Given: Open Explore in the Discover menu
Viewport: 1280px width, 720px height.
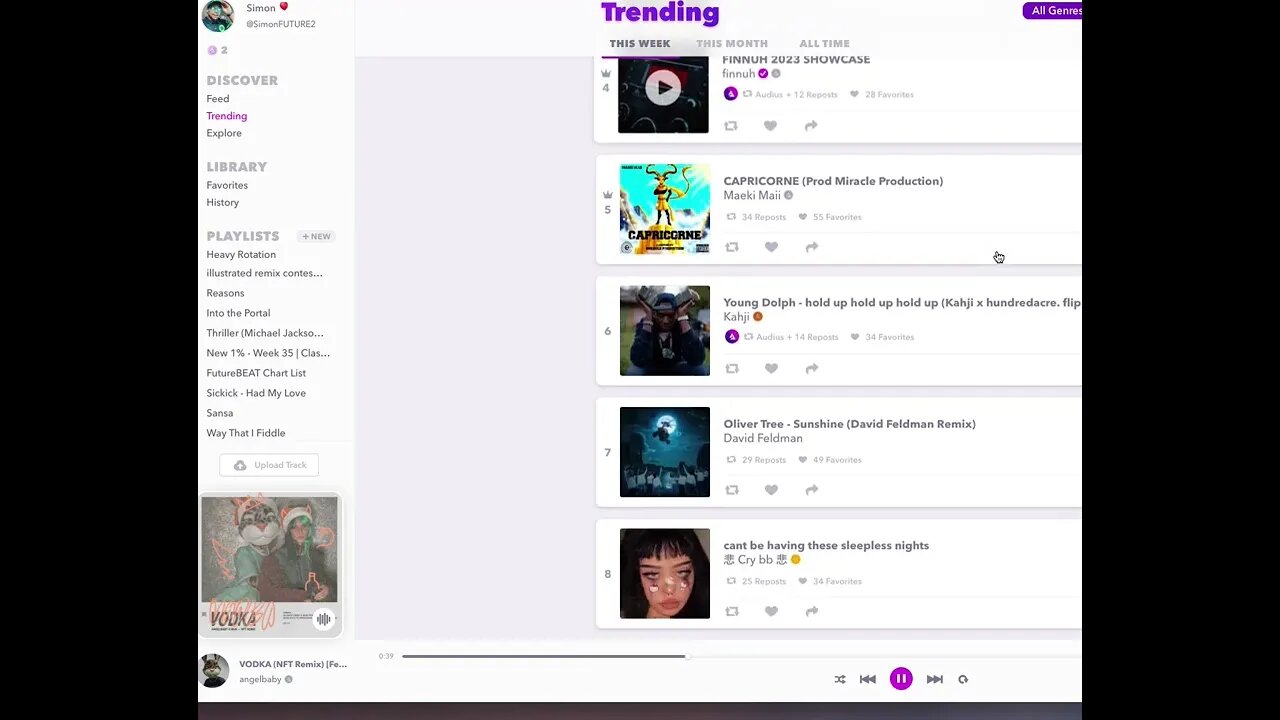Looking at the screenshot, I should tap(224, 133).
